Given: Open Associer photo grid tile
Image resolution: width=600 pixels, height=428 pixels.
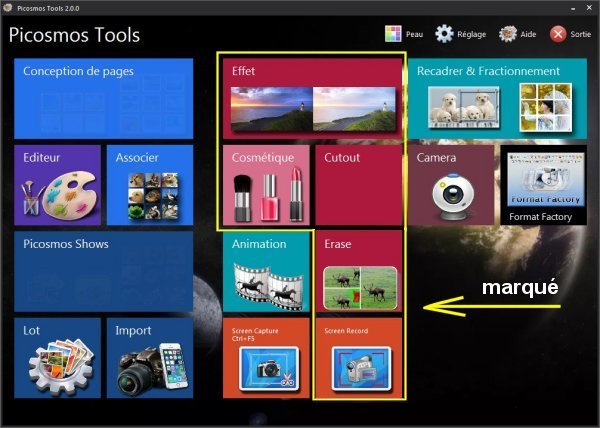Looking at the screenshot, I should tap(150, 185).
